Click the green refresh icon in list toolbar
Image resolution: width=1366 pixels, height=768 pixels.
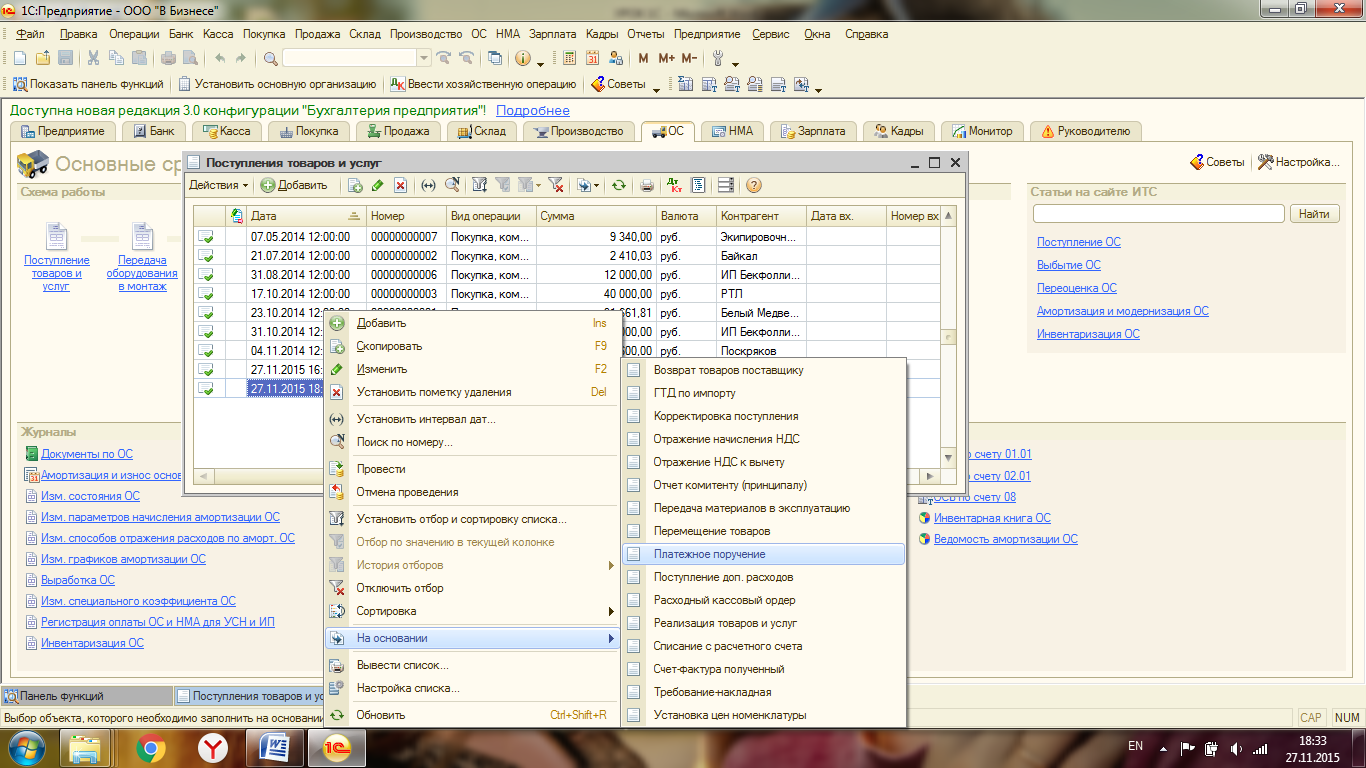pos(619,185)
